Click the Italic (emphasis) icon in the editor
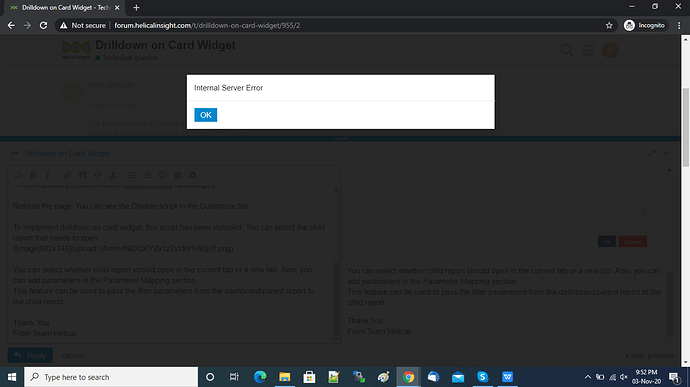 tap(48, 175)
